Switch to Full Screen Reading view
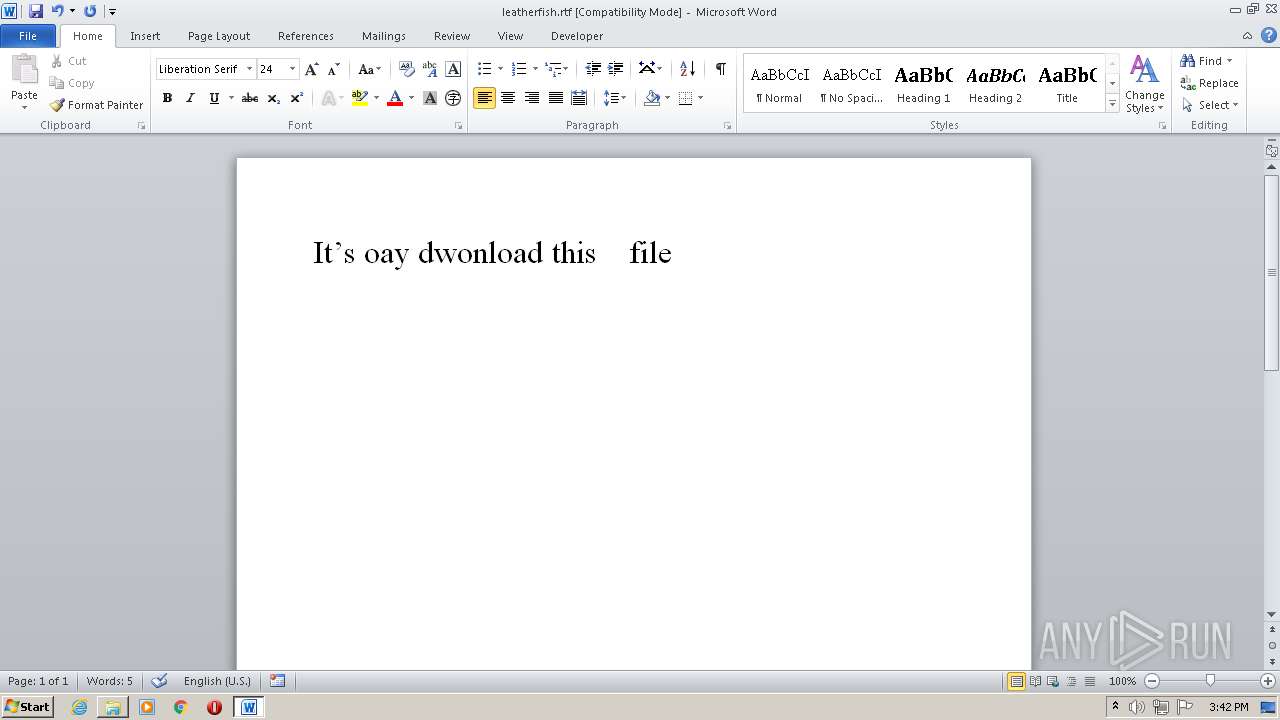The image size is (1280, 720). pos(1034,681)
